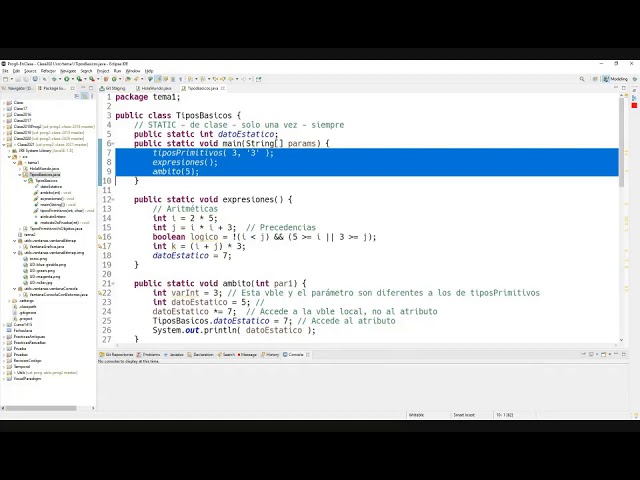Open the Open Perspective icon near Modeling

[595, 79]
